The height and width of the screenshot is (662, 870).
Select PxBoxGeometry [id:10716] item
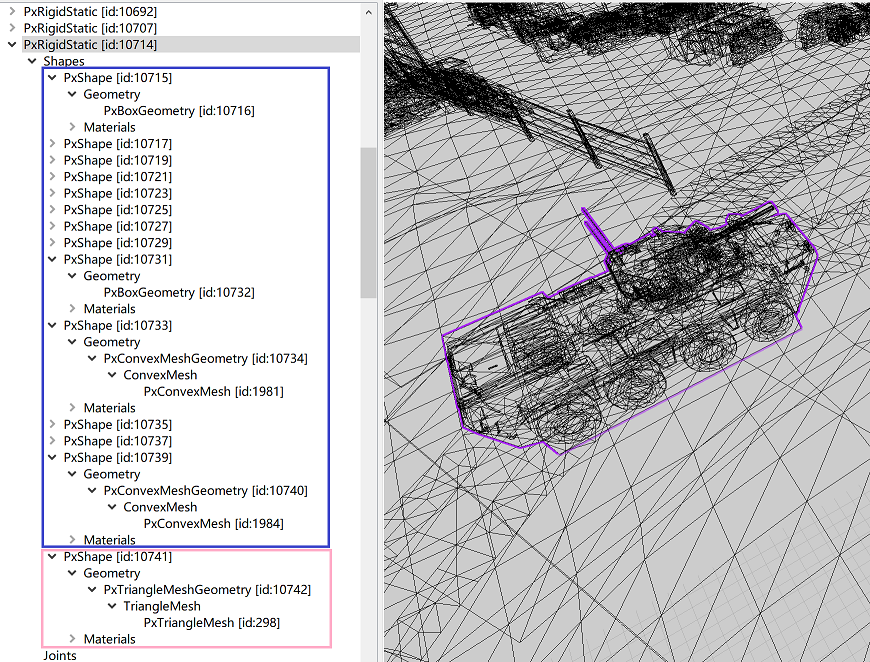tap(179, 111)
